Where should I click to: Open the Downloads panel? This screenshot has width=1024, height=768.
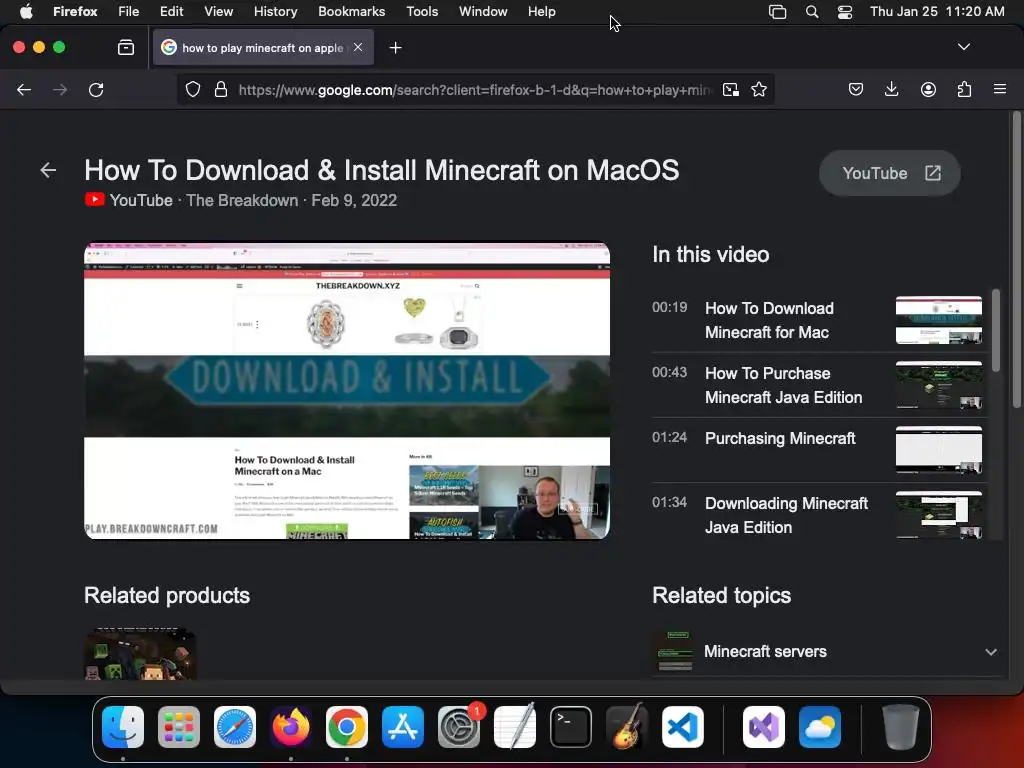click(x=891, y=89)
